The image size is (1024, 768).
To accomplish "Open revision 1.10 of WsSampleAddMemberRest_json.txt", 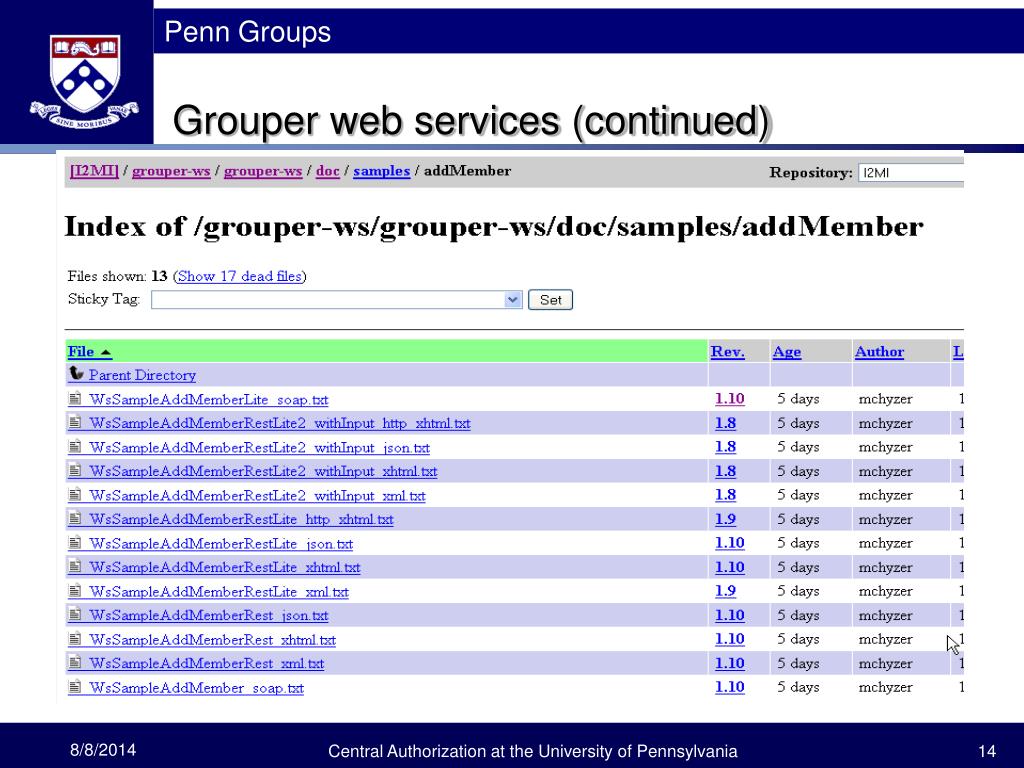I will point(729,615).
